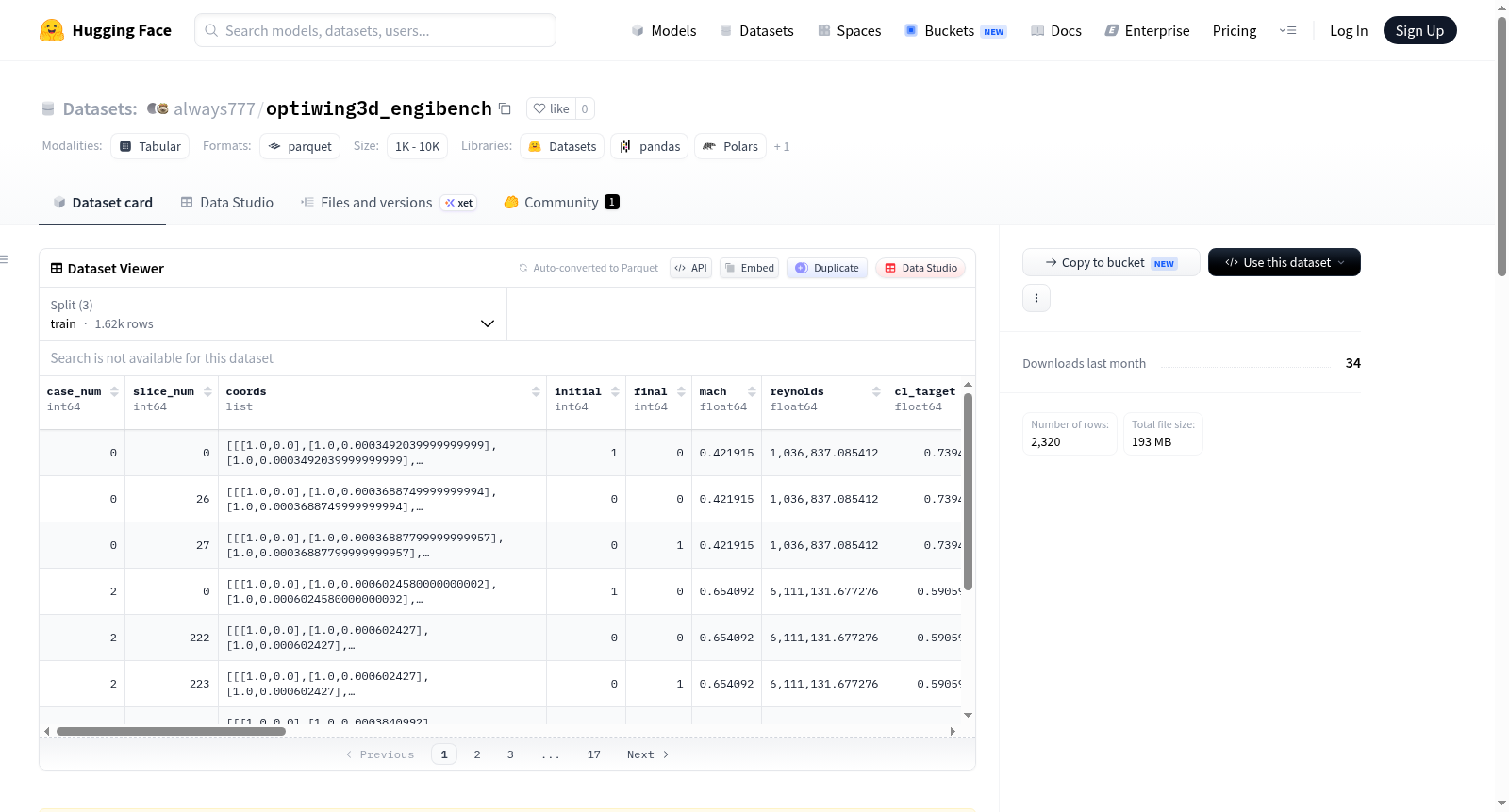1509x812 pixels.
Task: Open Spaces in navigation
Action: (x=850, y=30)
